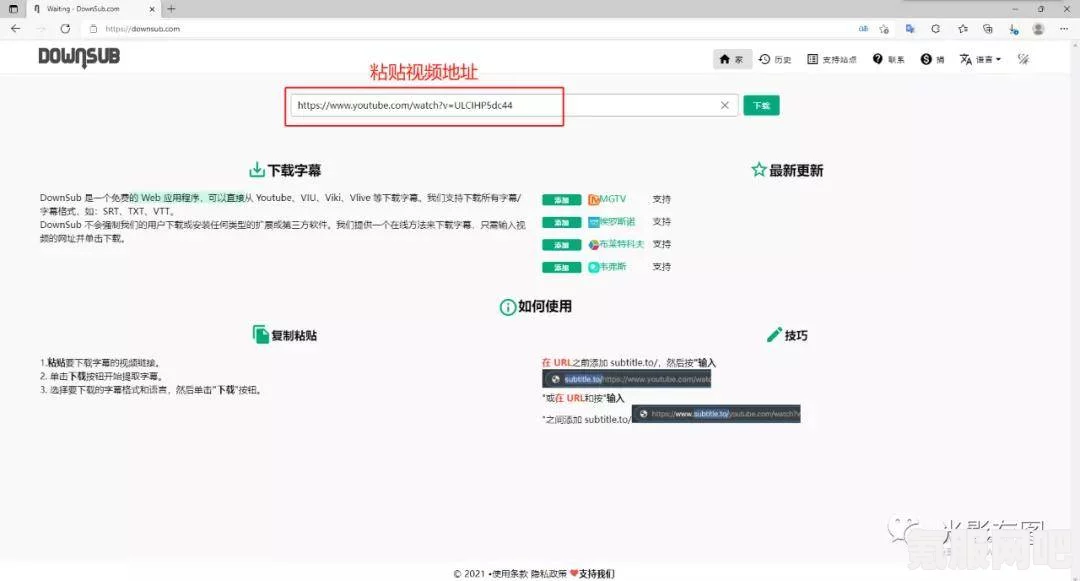1080x581 pixels.
Task: Click the 隐私政策 privacy link in footer
Action: pyautogui.click(x=549, y=573)
